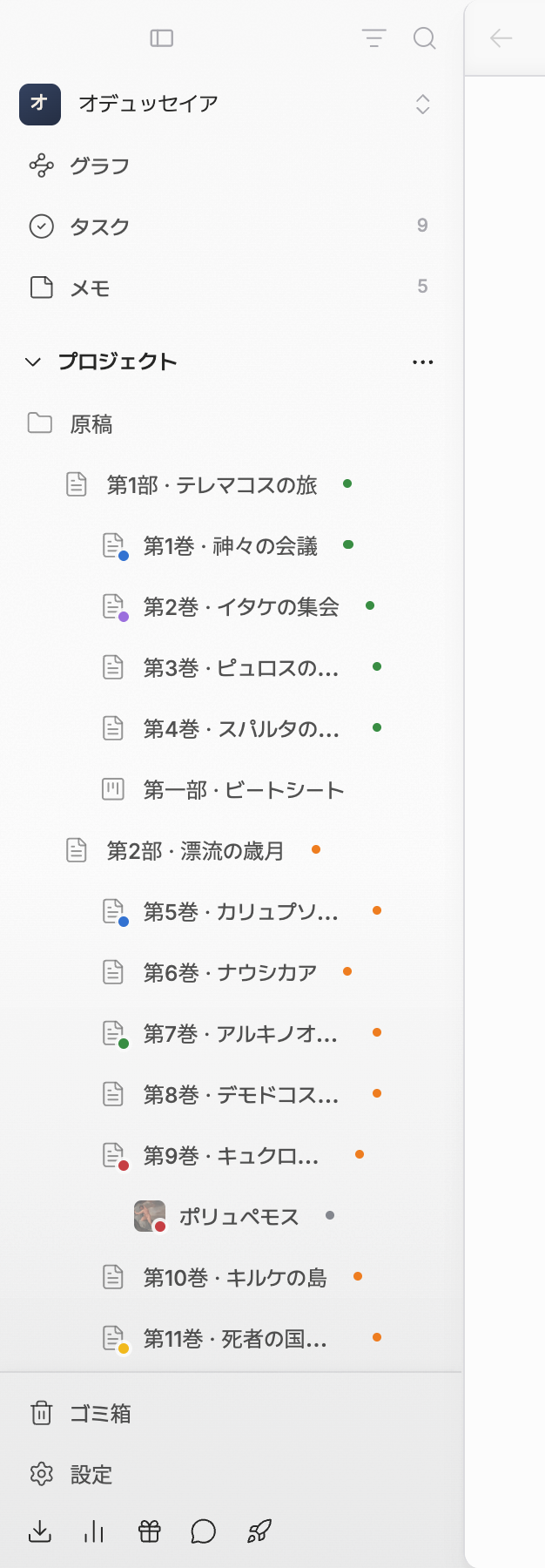
Task: Click orange status dot of 第2部 · 漂流の歳月
Action: click(316, 849)
